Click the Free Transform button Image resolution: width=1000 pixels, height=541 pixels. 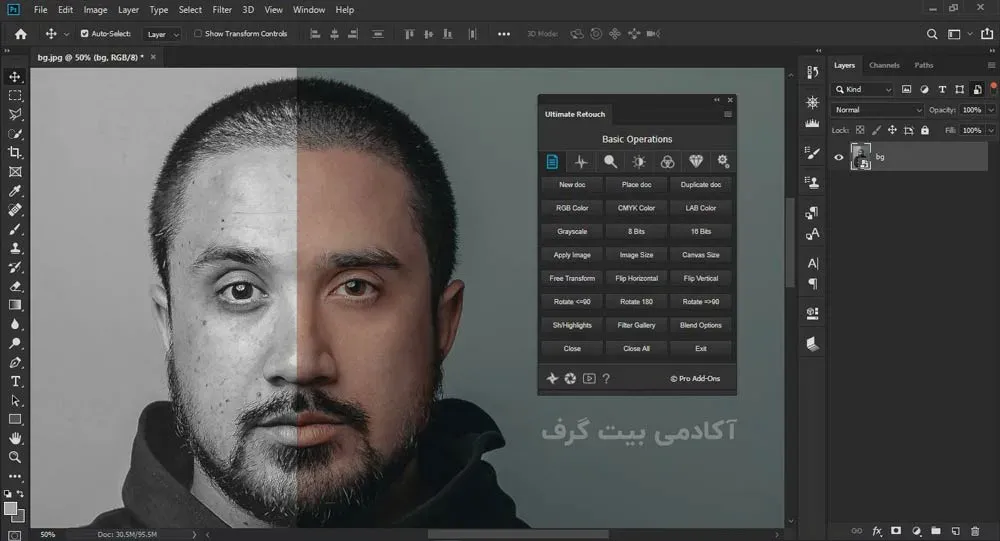point(572,278)
